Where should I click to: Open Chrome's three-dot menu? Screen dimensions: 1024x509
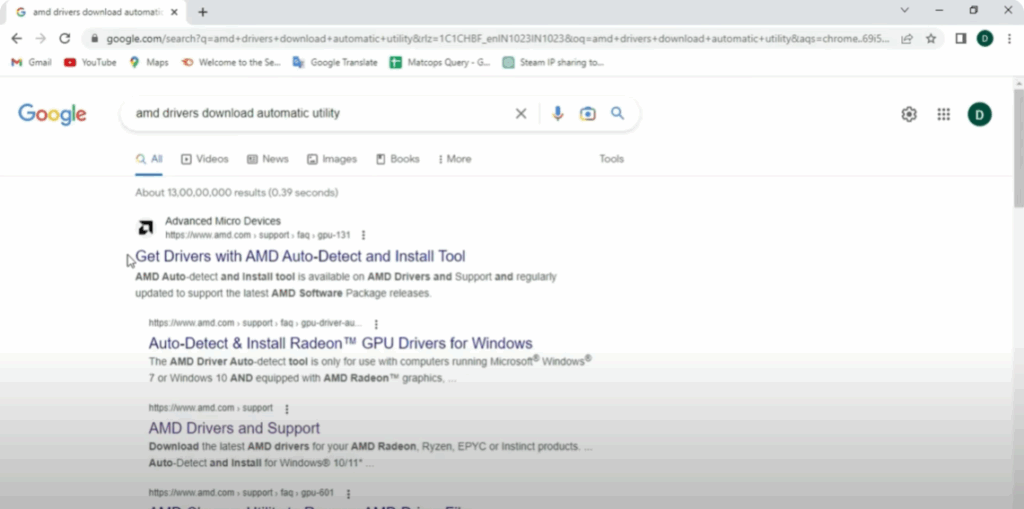tap(1010, 39)
